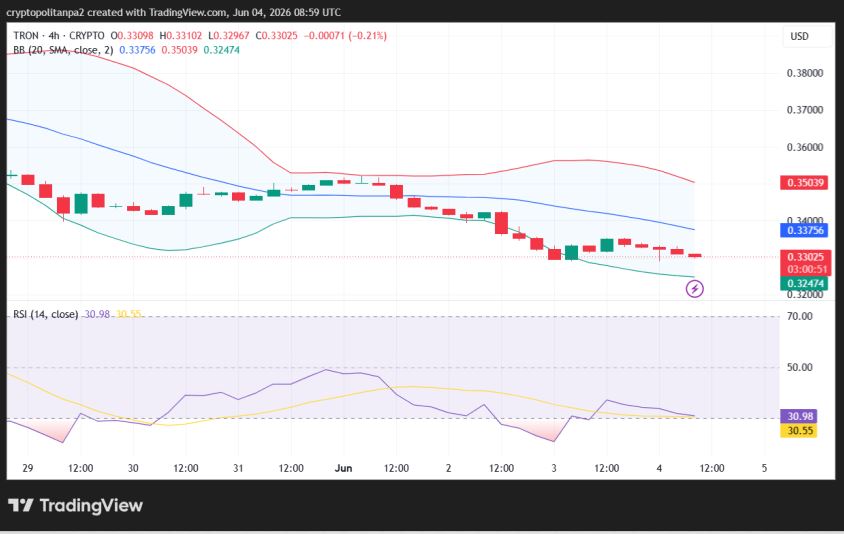The width and height of the screenshot is (844, 534).
Task: Click the countdown timer 03:00:51
Action: [806, 269]
